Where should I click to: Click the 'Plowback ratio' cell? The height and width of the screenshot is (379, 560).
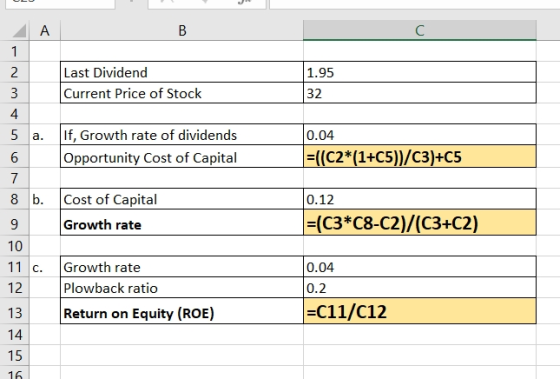click(x=182, y=288)
